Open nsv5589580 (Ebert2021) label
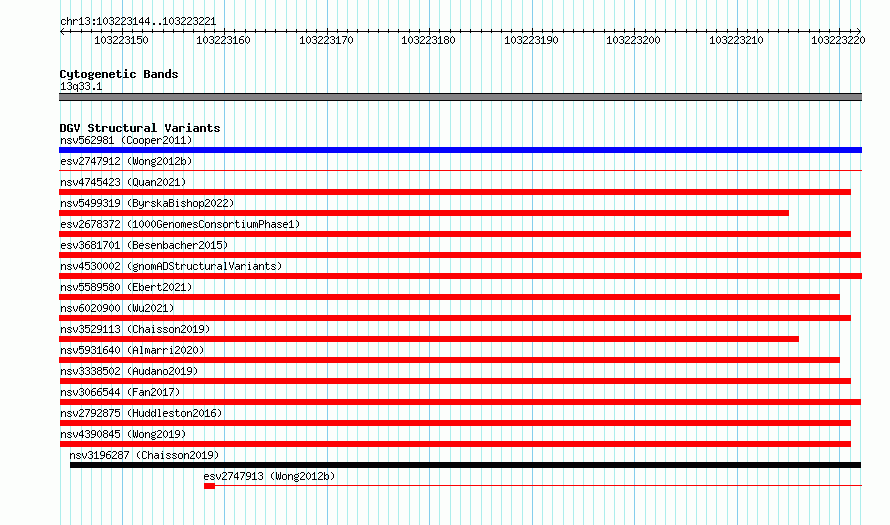The image size is (890, 525). click(126, 287)
